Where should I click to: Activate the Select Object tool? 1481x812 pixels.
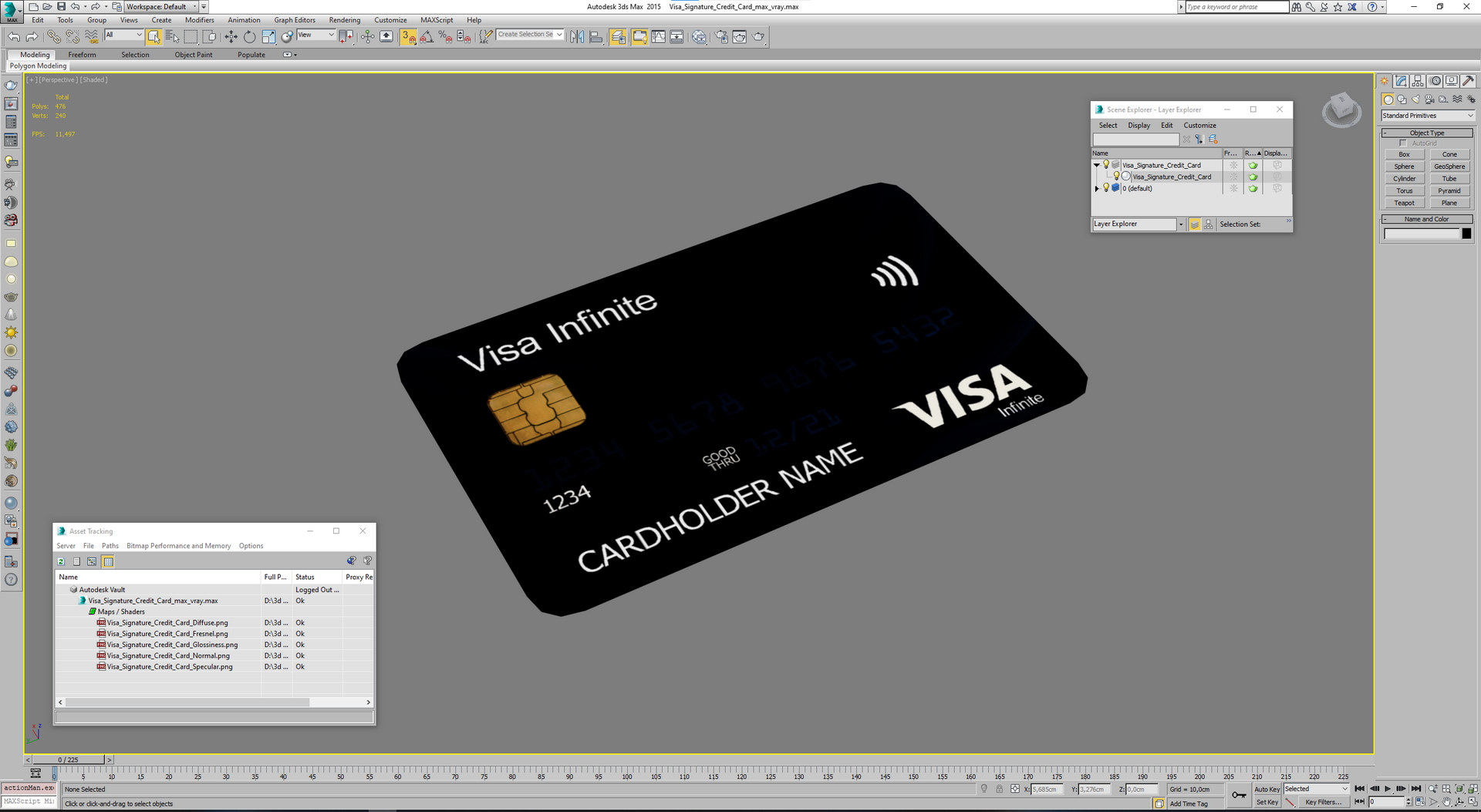pos(153,36)
